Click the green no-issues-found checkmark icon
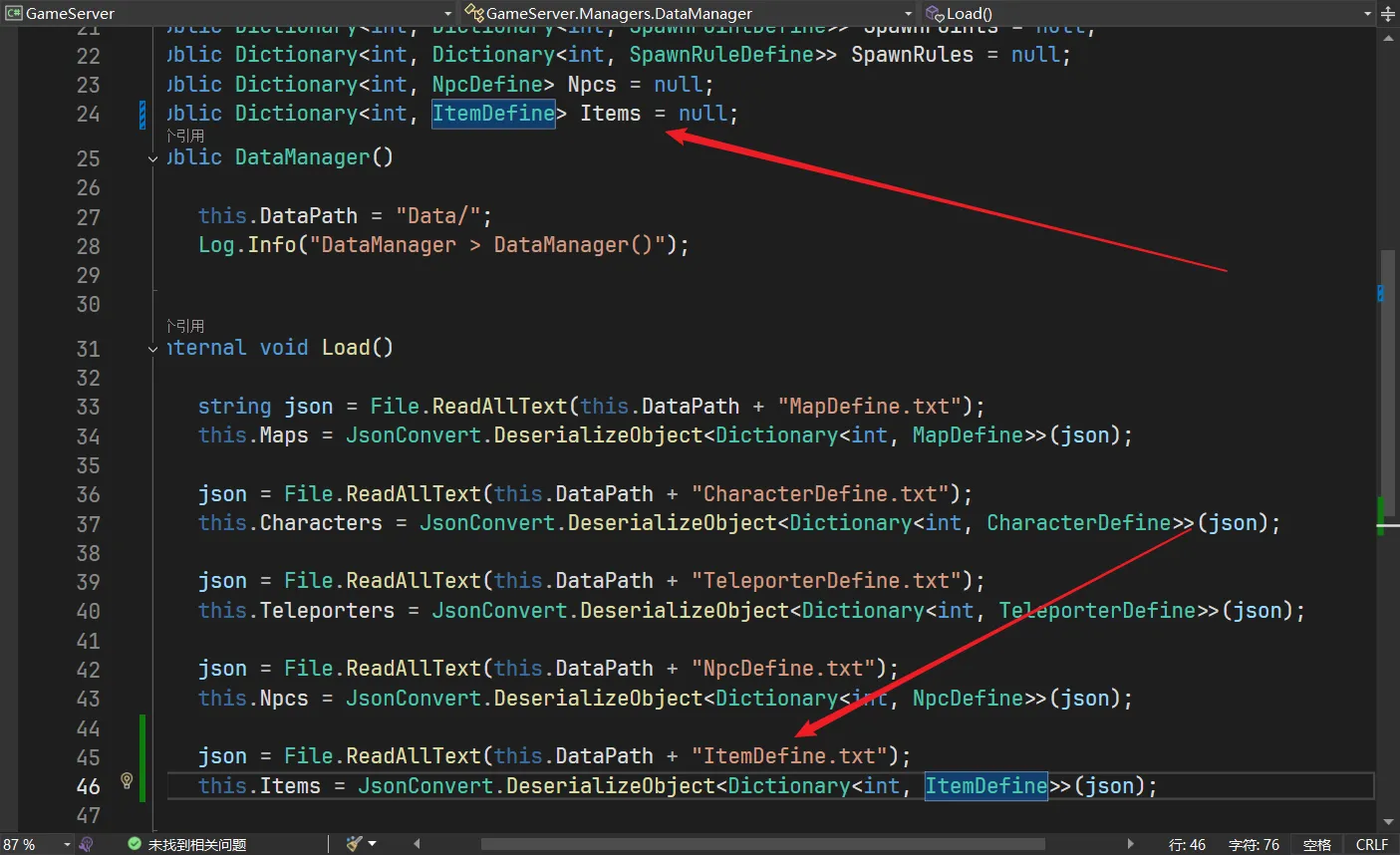This screenshot has height=855, width=1400. pyautogui.click(x=135, y=844)
